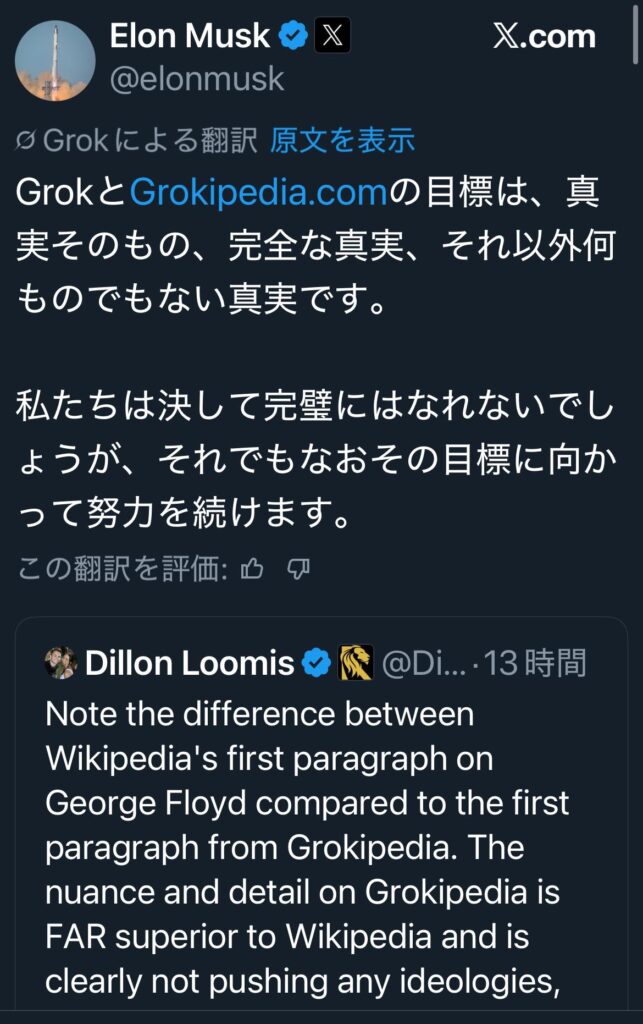The width and height of the screenshot is (643, 1024).
Task: Tap the @elonmusk handle
Action: coord(196,79)
